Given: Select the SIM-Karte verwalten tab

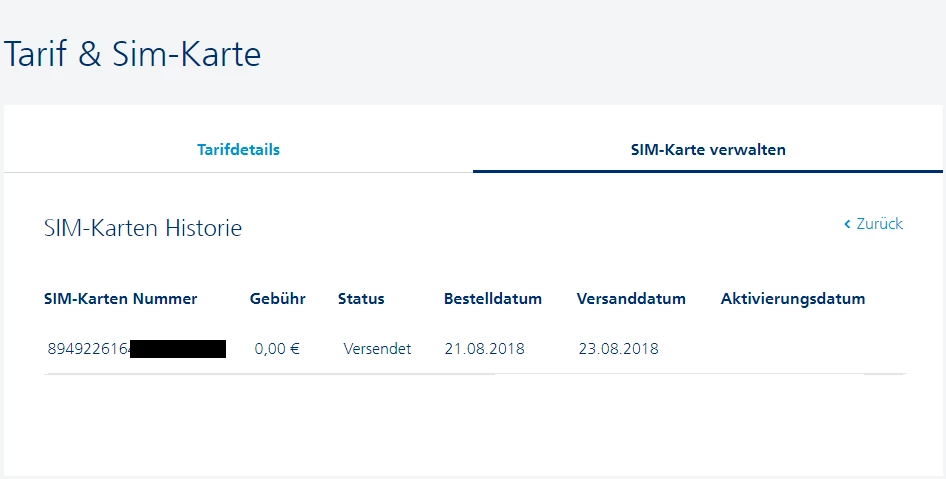Looking at the screenshot, I should (x=708, y=150).
